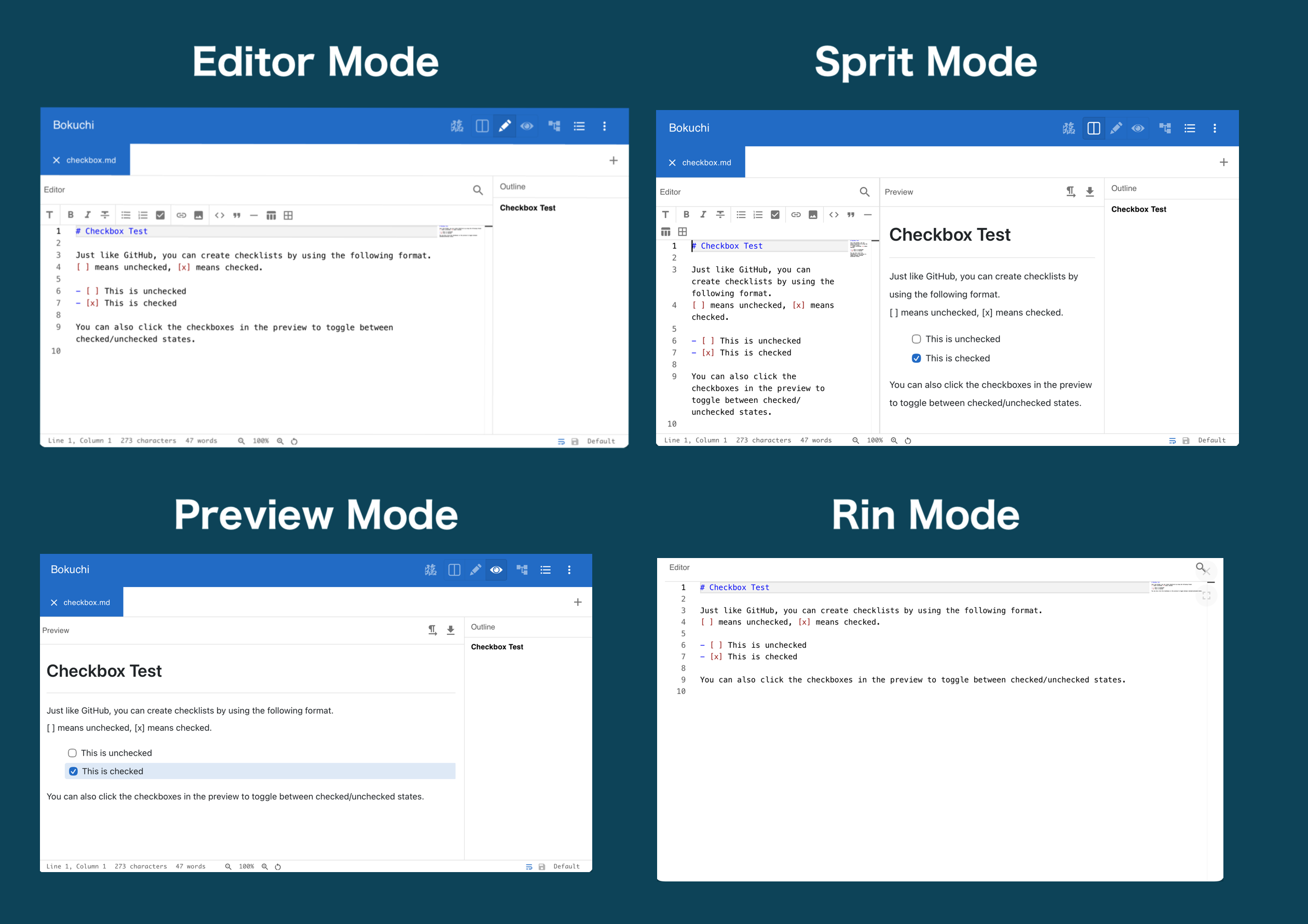Click '# Checkbox Test' line in Rin Mode editor
This screenshot has width=1308, height=924.
(734, 587)
